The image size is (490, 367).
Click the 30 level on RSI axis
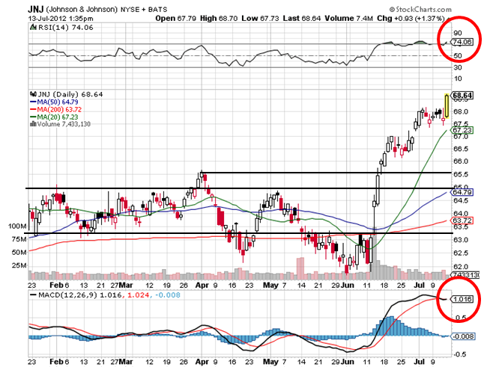(x=458, y=67)
